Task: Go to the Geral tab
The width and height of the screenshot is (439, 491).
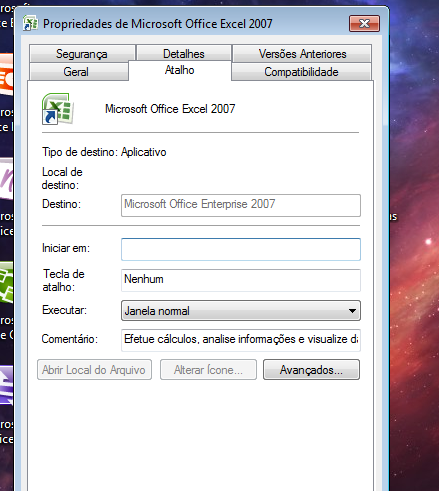Action: pos(79,72)
